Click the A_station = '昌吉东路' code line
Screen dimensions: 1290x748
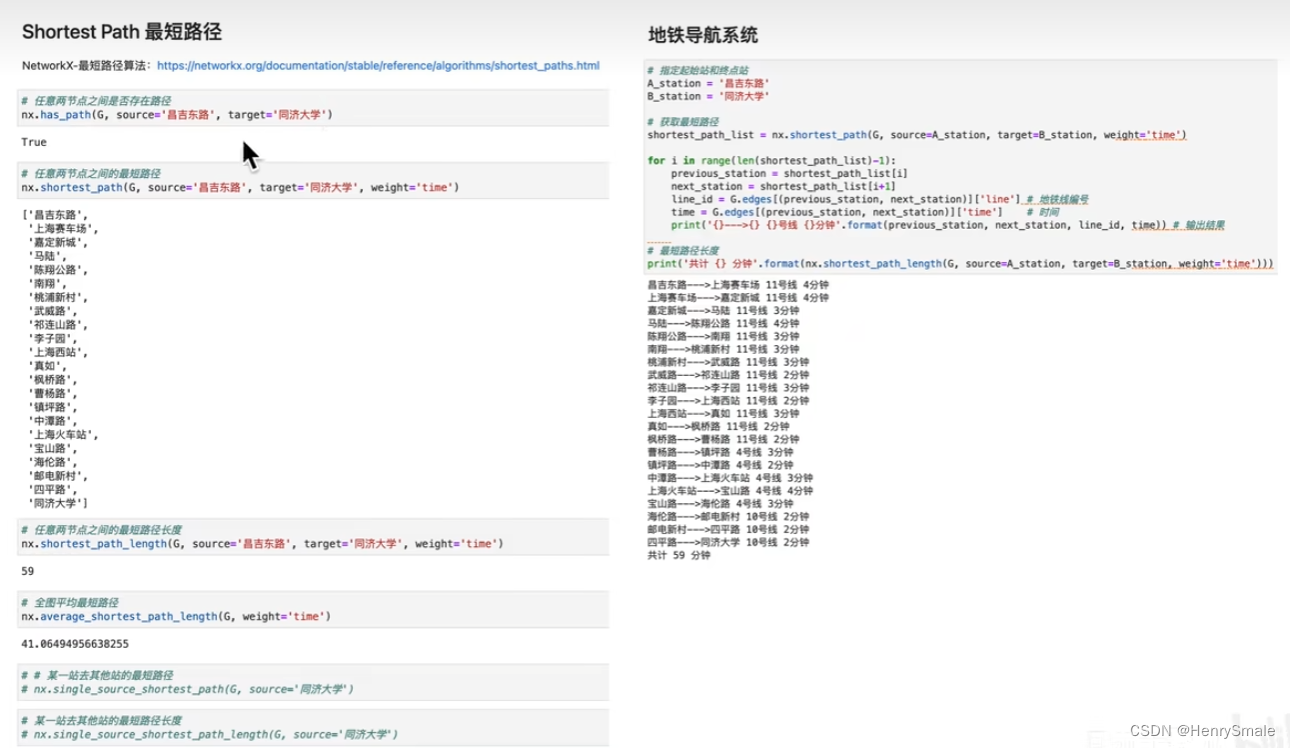pos(709,84)
